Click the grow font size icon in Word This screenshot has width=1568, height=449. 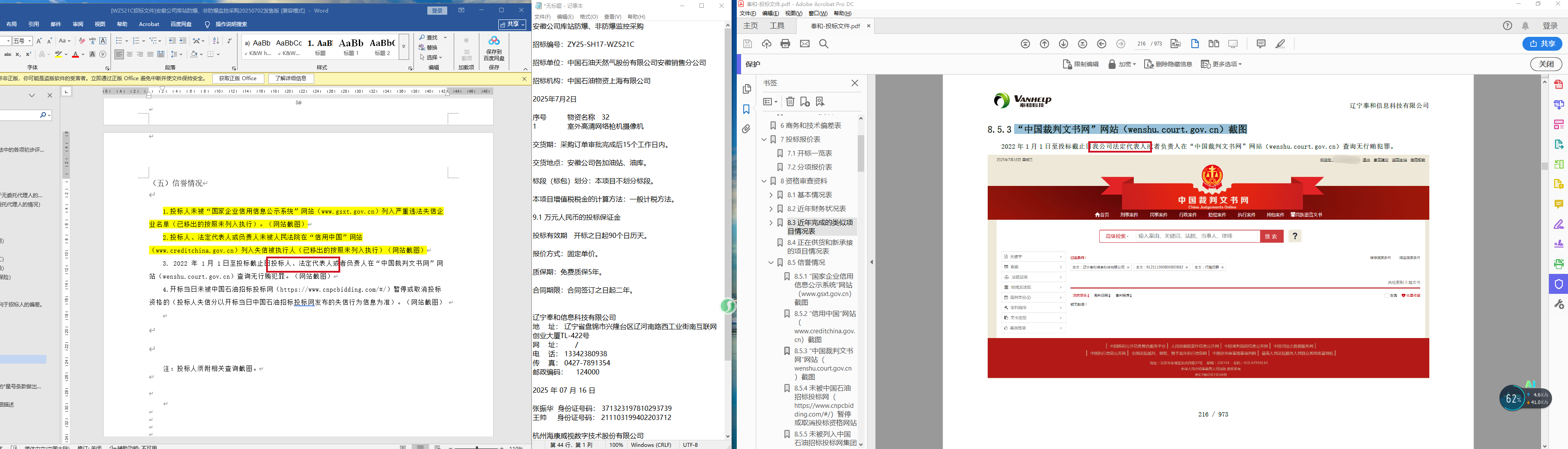39,41
